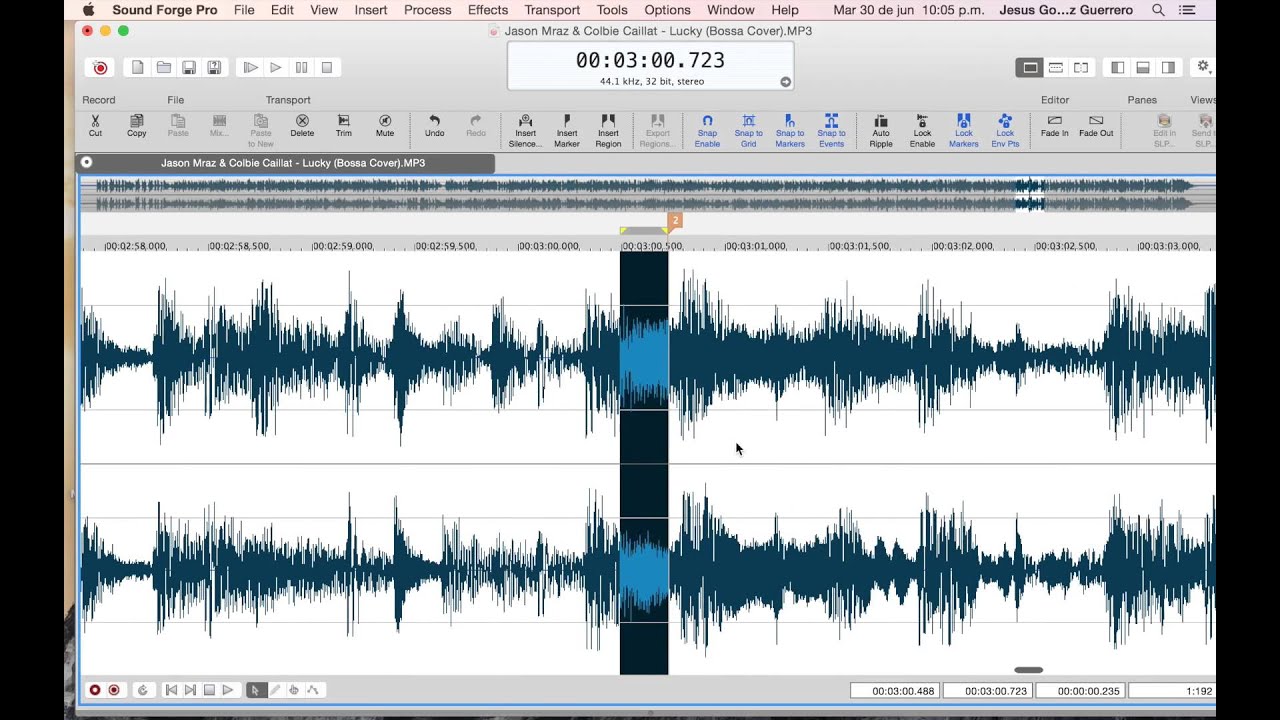The width and height of the screenshot is (1280, 720).
Task: Select the single editor view layout
Action: click(x=1030, y=68)
